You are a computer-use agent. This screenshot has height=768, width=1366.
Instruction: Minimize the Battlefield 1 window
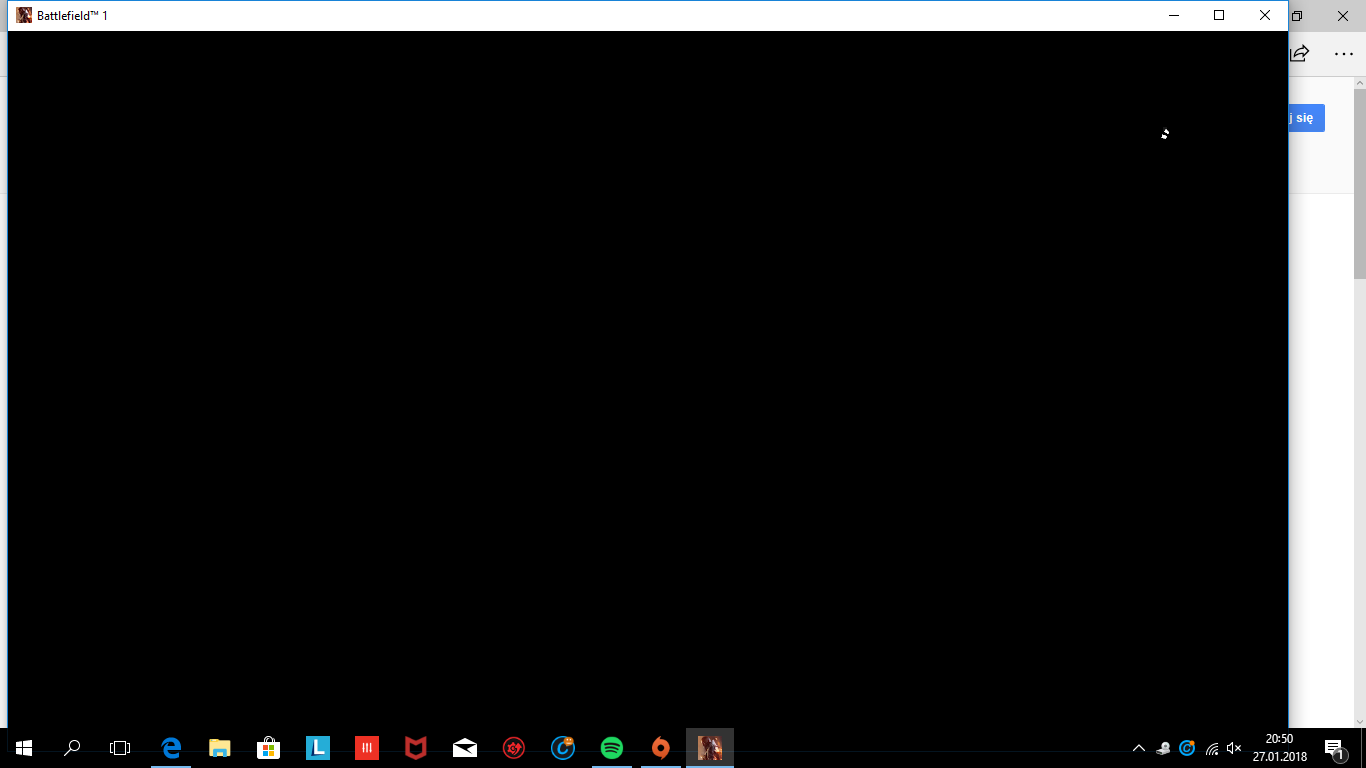(x=1173, y=15)
